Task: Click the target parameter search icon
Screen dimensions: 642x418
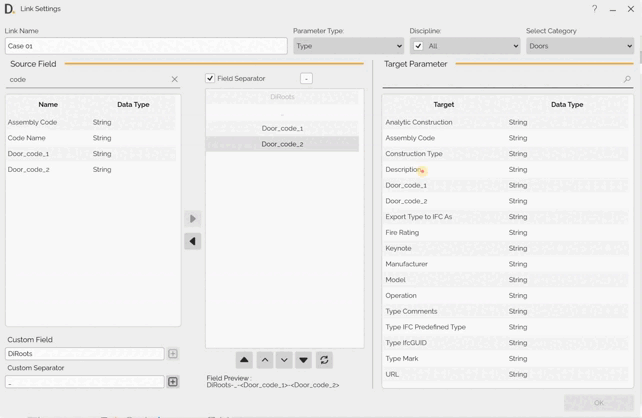Action: (627, 79)
